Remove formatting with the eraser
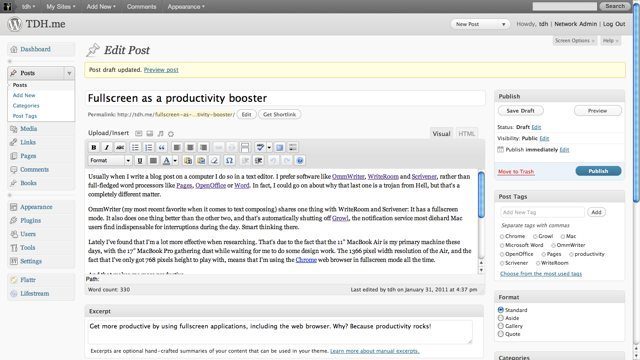This screenshot has width=640, height=360. (214, 160)
